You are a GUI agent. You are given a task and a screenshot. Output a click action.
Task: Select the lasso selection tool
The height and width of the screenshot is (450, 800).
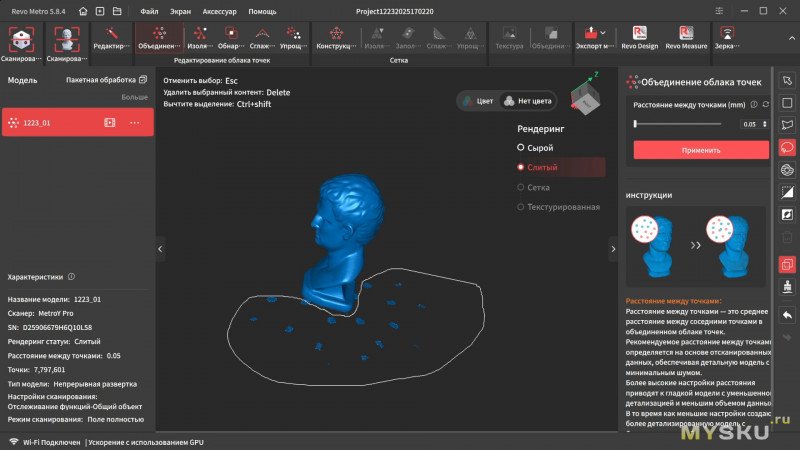coord(787,146)
